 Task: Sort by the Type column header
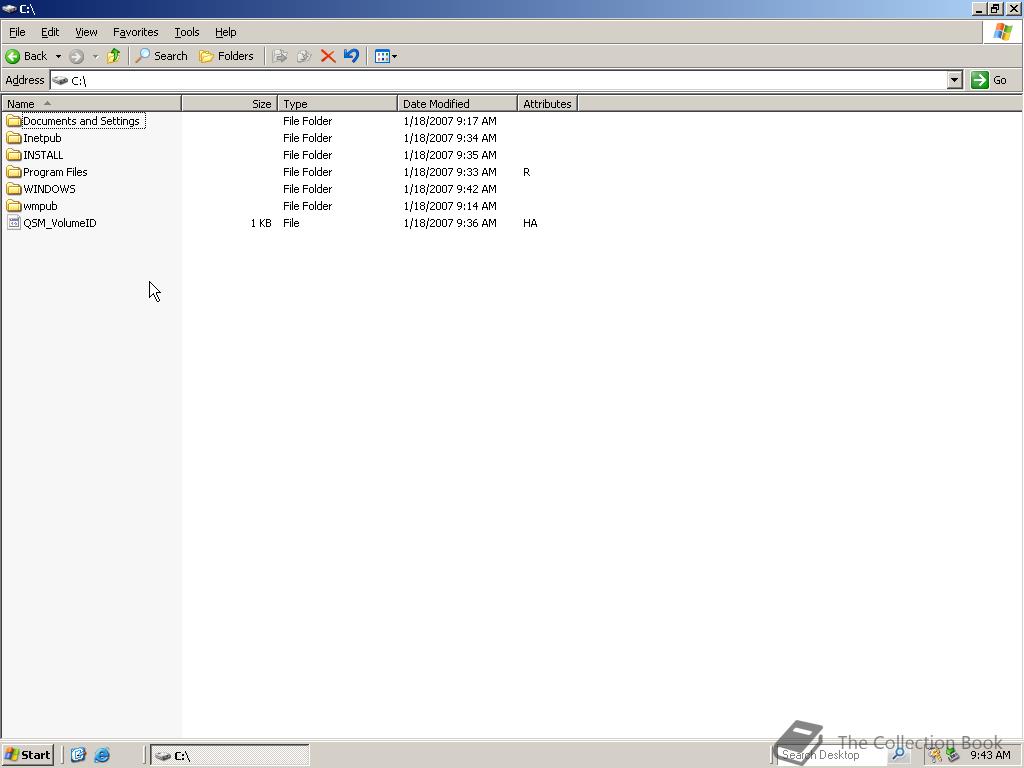[x=338, y=104]
